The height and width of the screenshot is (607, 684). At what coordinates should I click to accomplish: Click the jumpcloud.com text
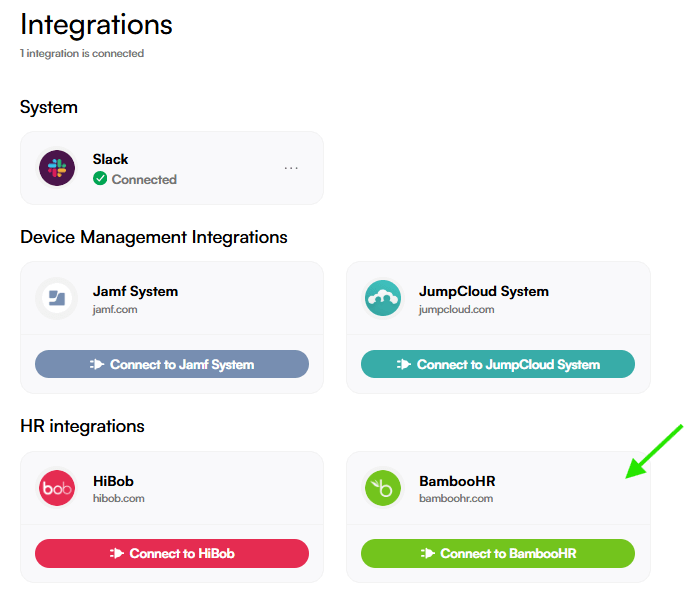click(x=456, y=309)
